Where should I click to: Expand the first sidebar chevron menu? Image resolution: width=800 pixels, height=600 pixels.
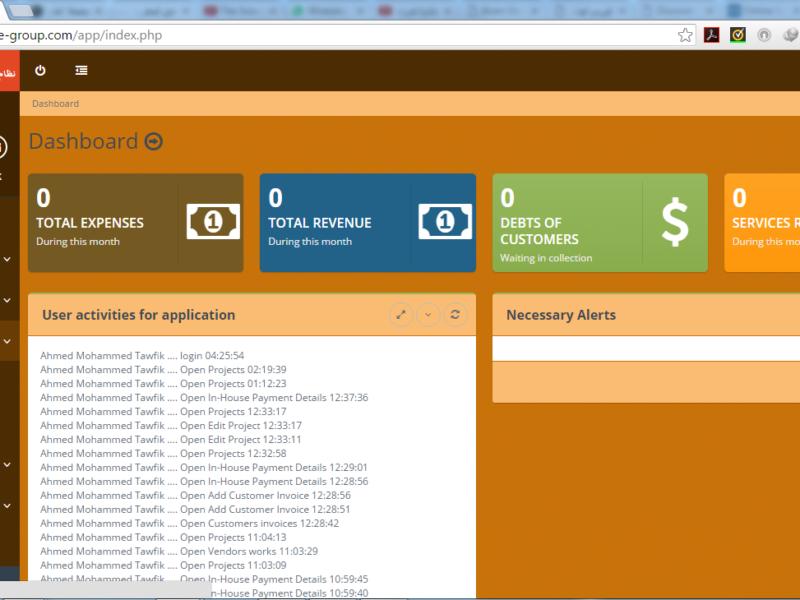click(8, 259)
